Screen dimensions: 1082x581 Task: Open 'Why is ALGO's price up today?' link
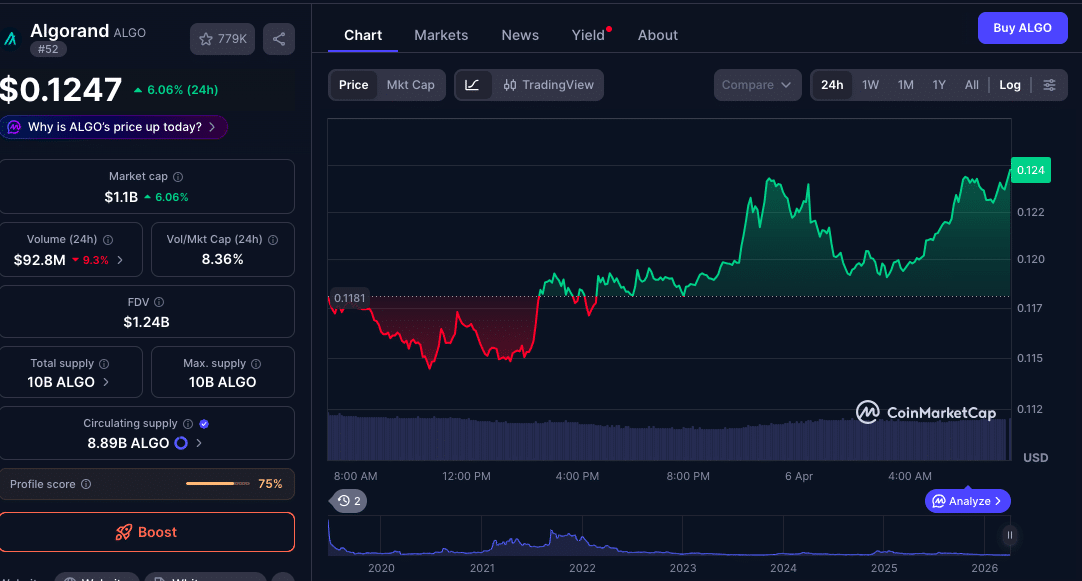tap(113, 128)
